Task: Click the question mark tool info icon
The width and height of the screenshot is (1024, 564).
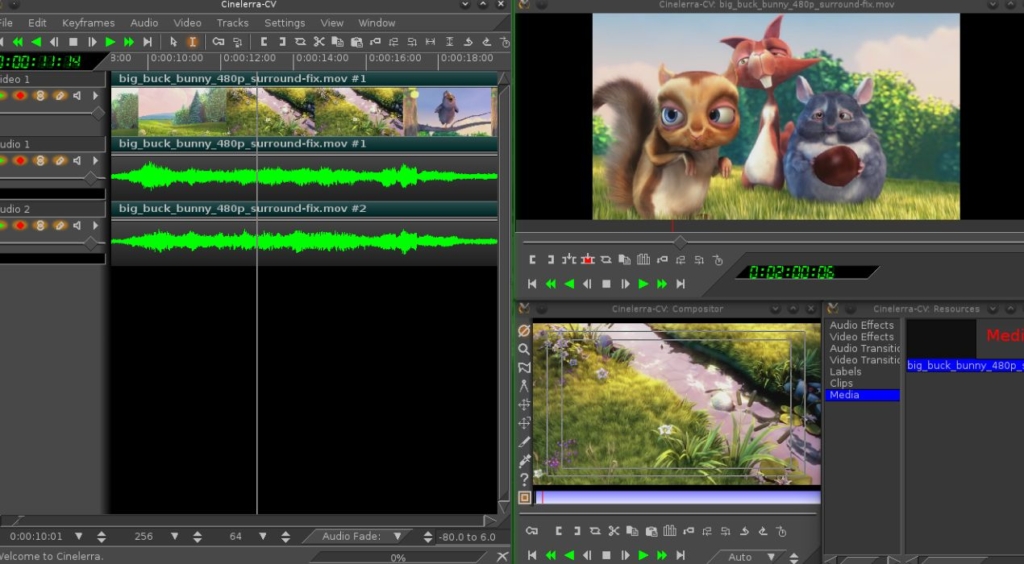Action: [524, 479]
